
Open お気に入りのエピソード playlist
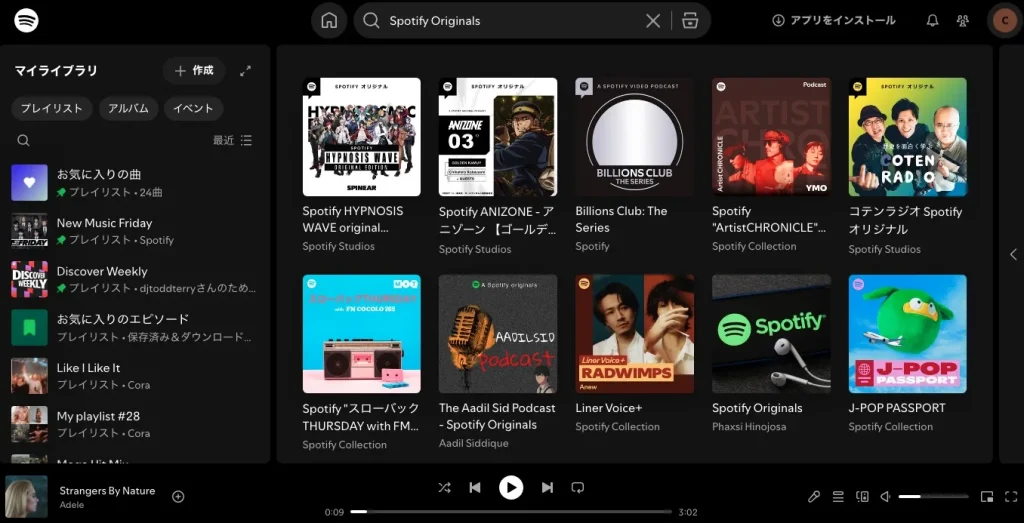point(135,328)
